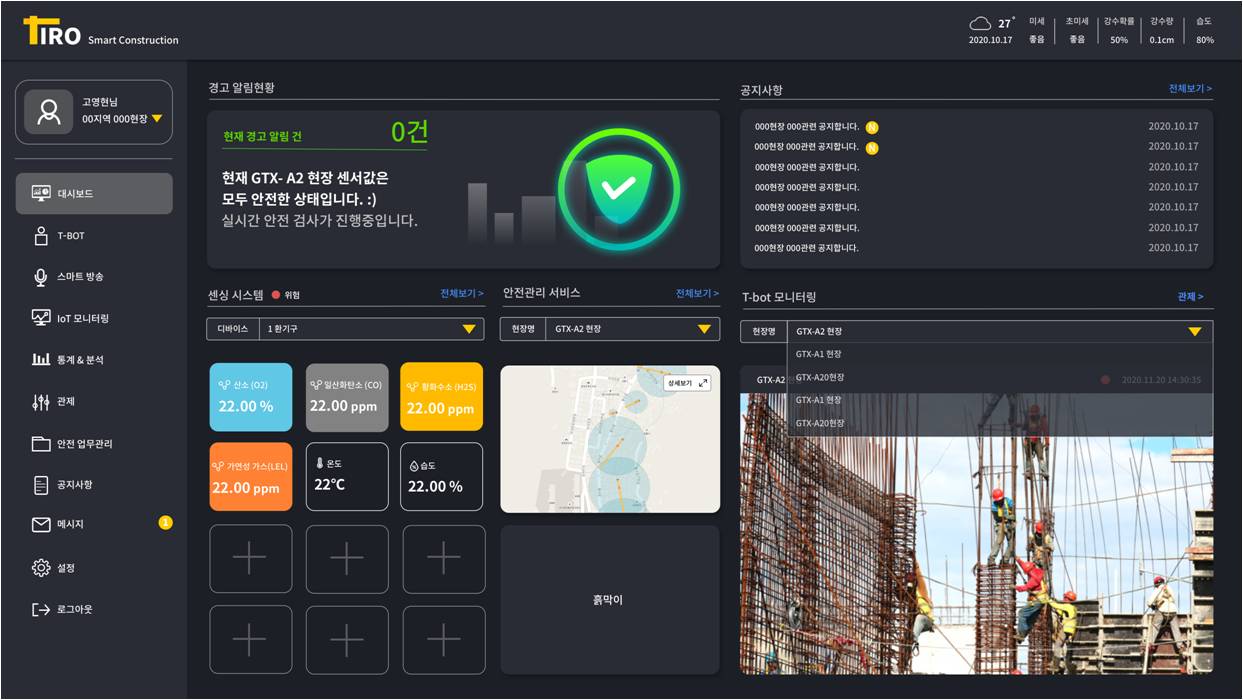Click the user profile avatar icon
1243x700 pixels.
point(48,112)
